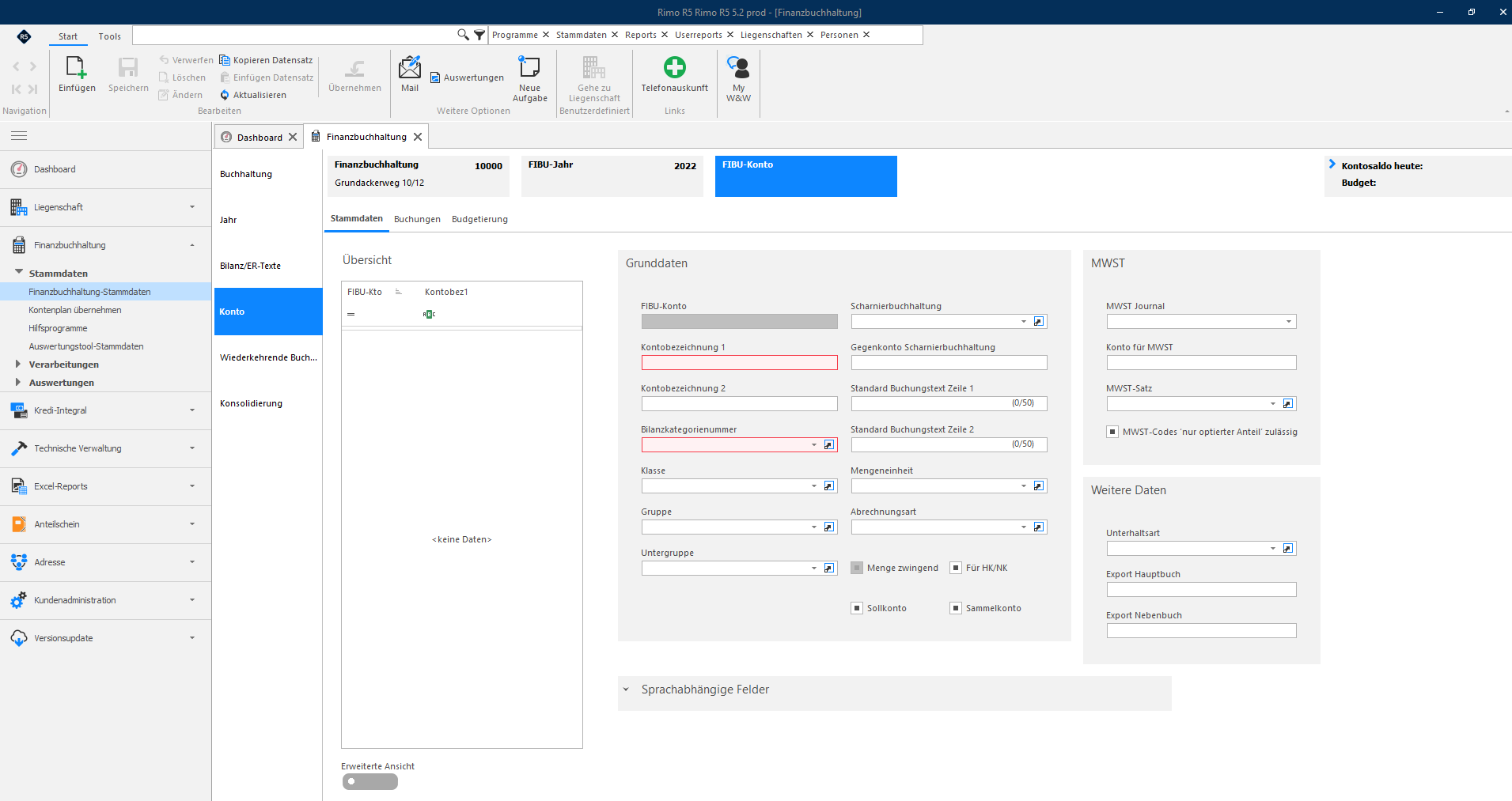1512x801 pixels.
Task: Open the Mengeneinheit dropdown arrow
Action: pyautogui.click(x=1024, y=486)
